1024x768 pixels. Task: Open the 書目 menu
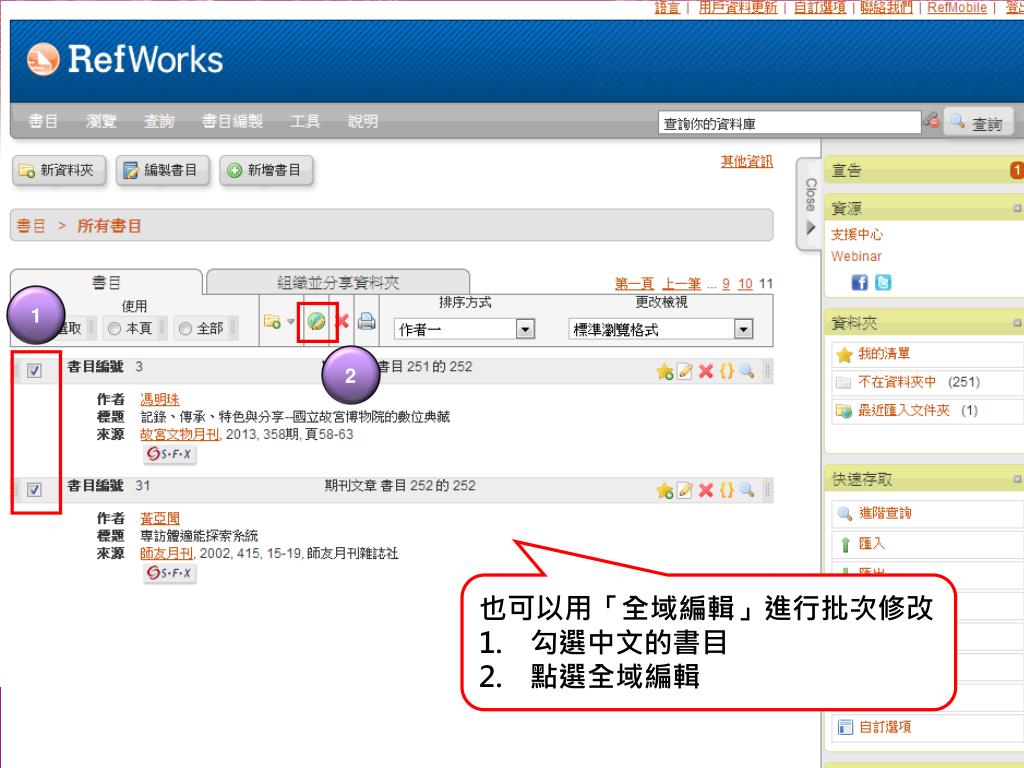[x=43, y=121]
